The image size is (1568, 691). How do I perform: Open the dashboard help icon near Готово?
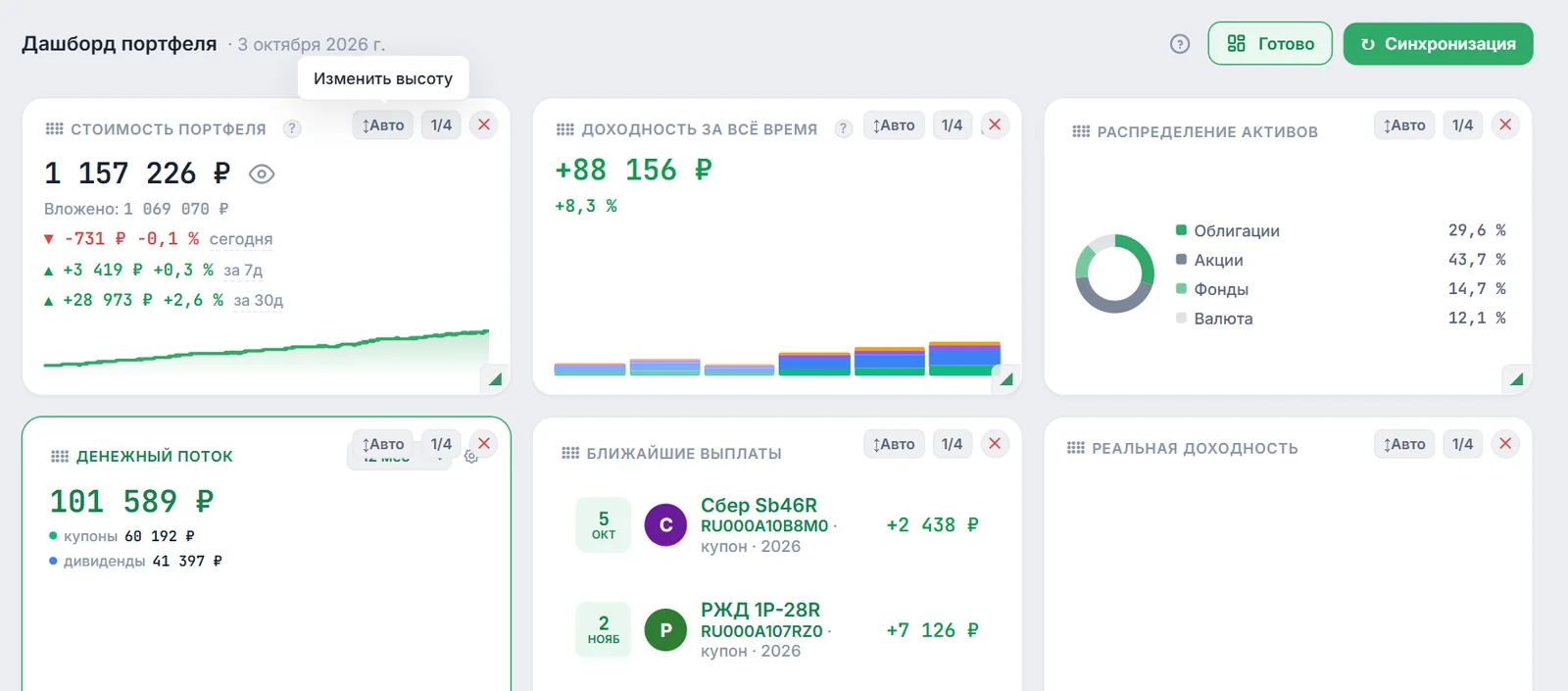coord(1180,44)
